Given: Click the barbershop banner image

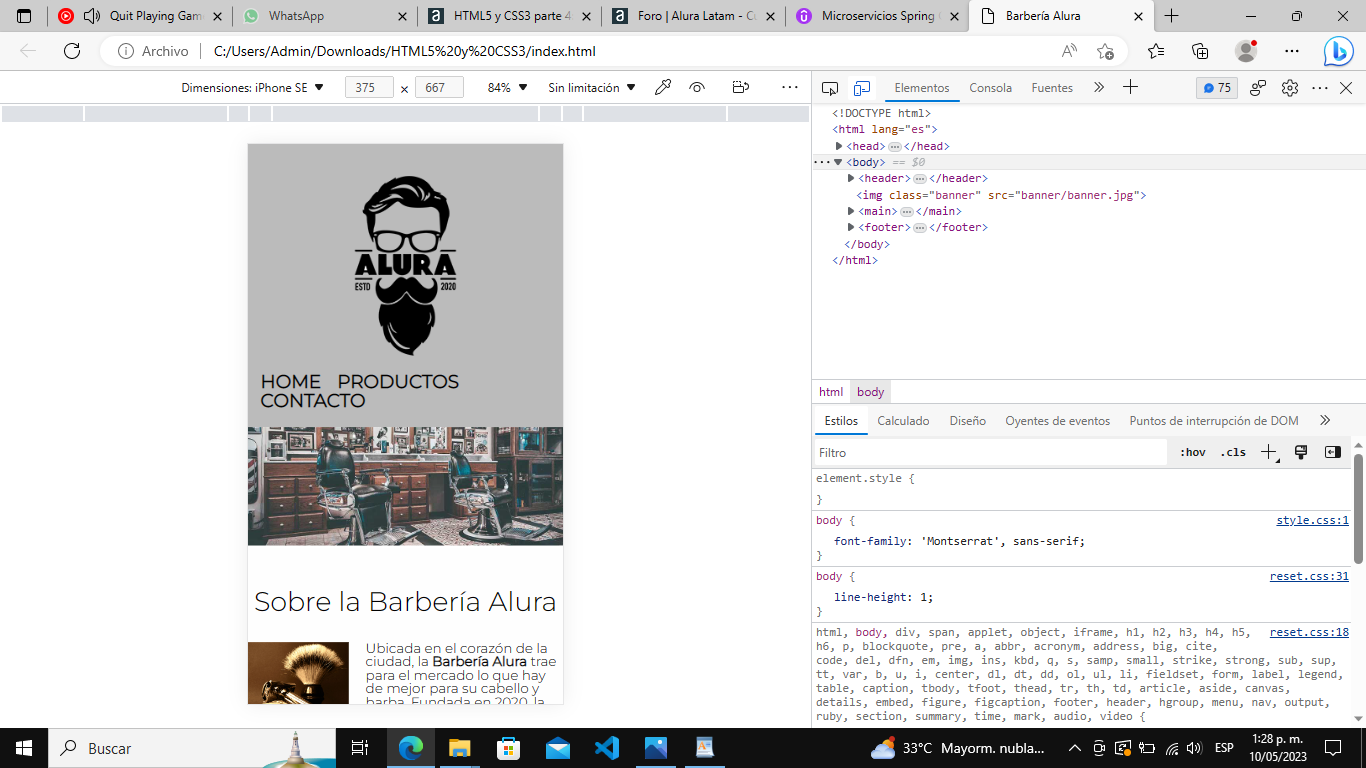Looking at the screenshot, I should [x=405, y=486].
